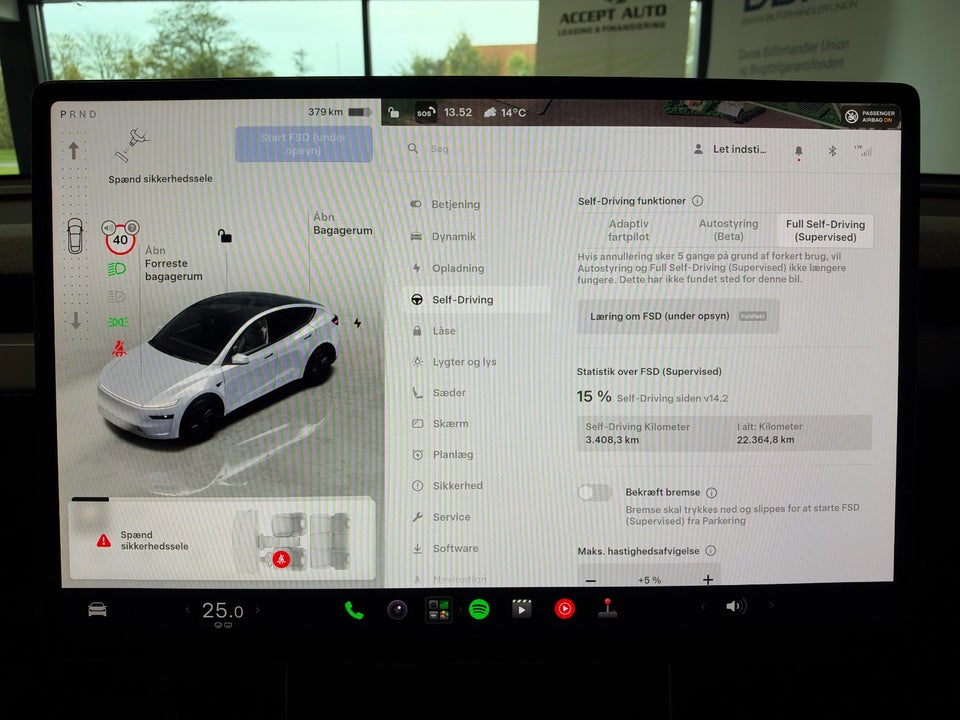Screen dimensions: 960x720
Task: Open info for Maks. hastighedsafvigelse
Action: [x=711, y=551]
